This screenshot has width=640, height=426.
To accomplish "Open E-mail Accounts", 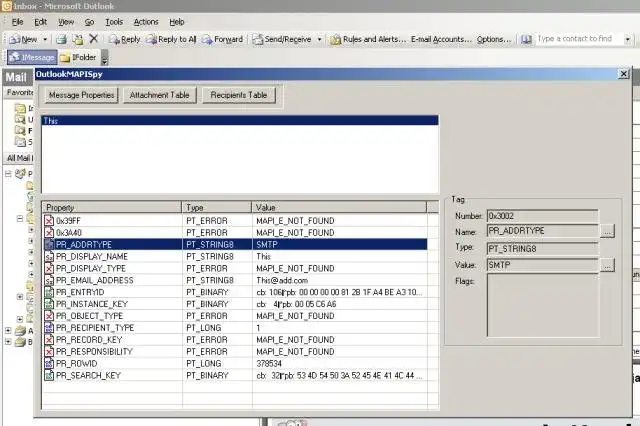I will (441, 39).
